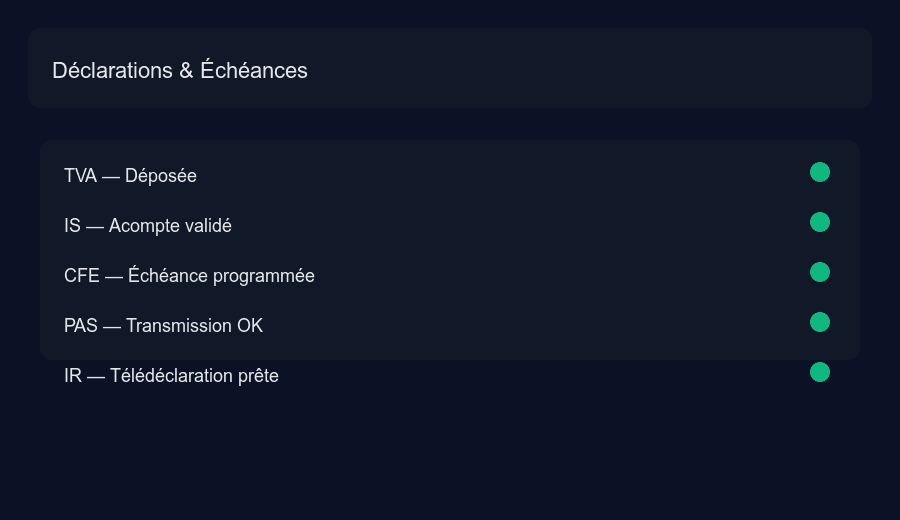Click the green status dot for TVA

click(x=820, y=173)
